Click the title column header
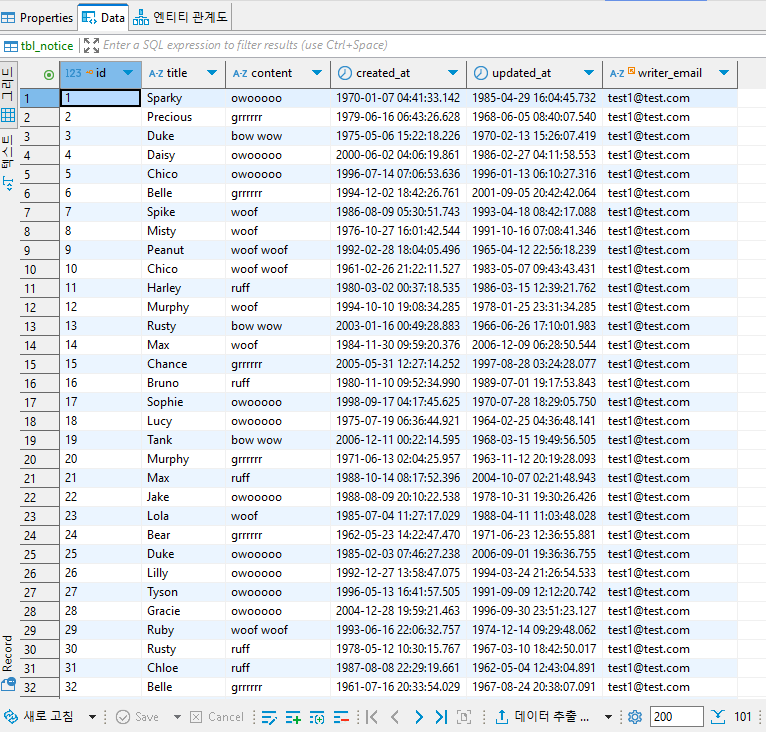 point(184,74)
